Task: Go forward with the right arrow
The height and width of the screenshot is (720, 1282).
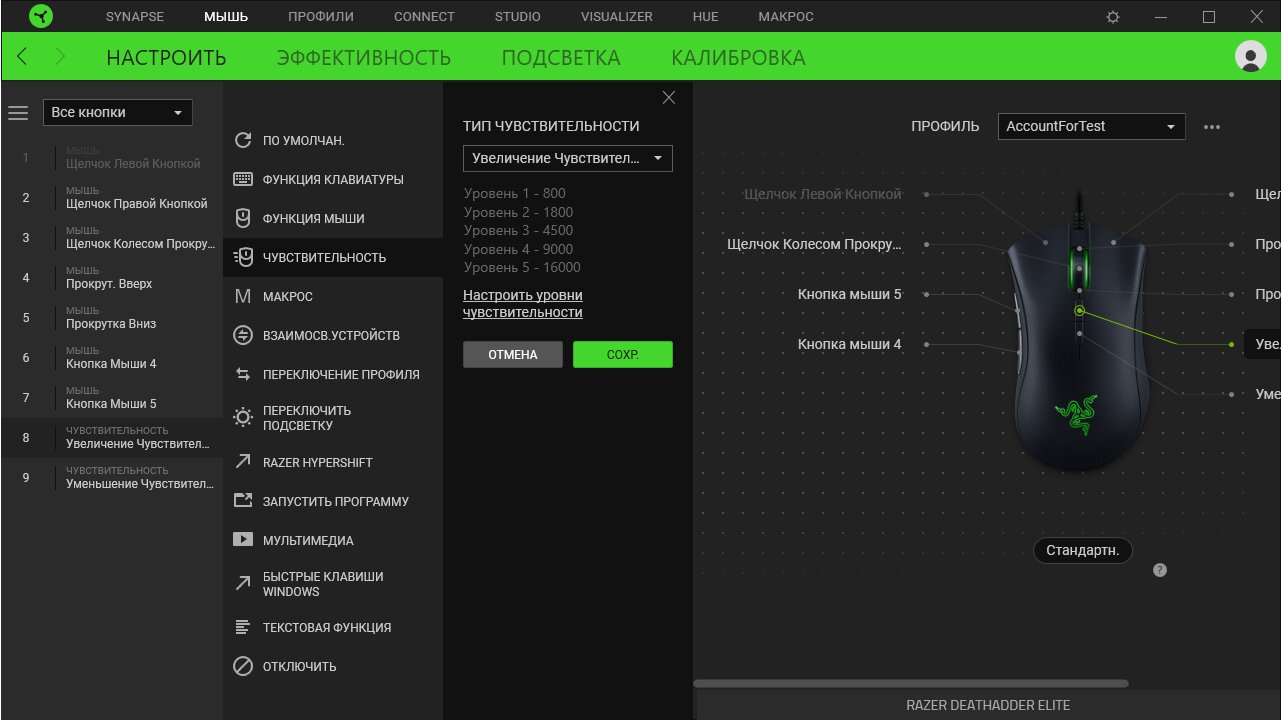Action: 60,57
